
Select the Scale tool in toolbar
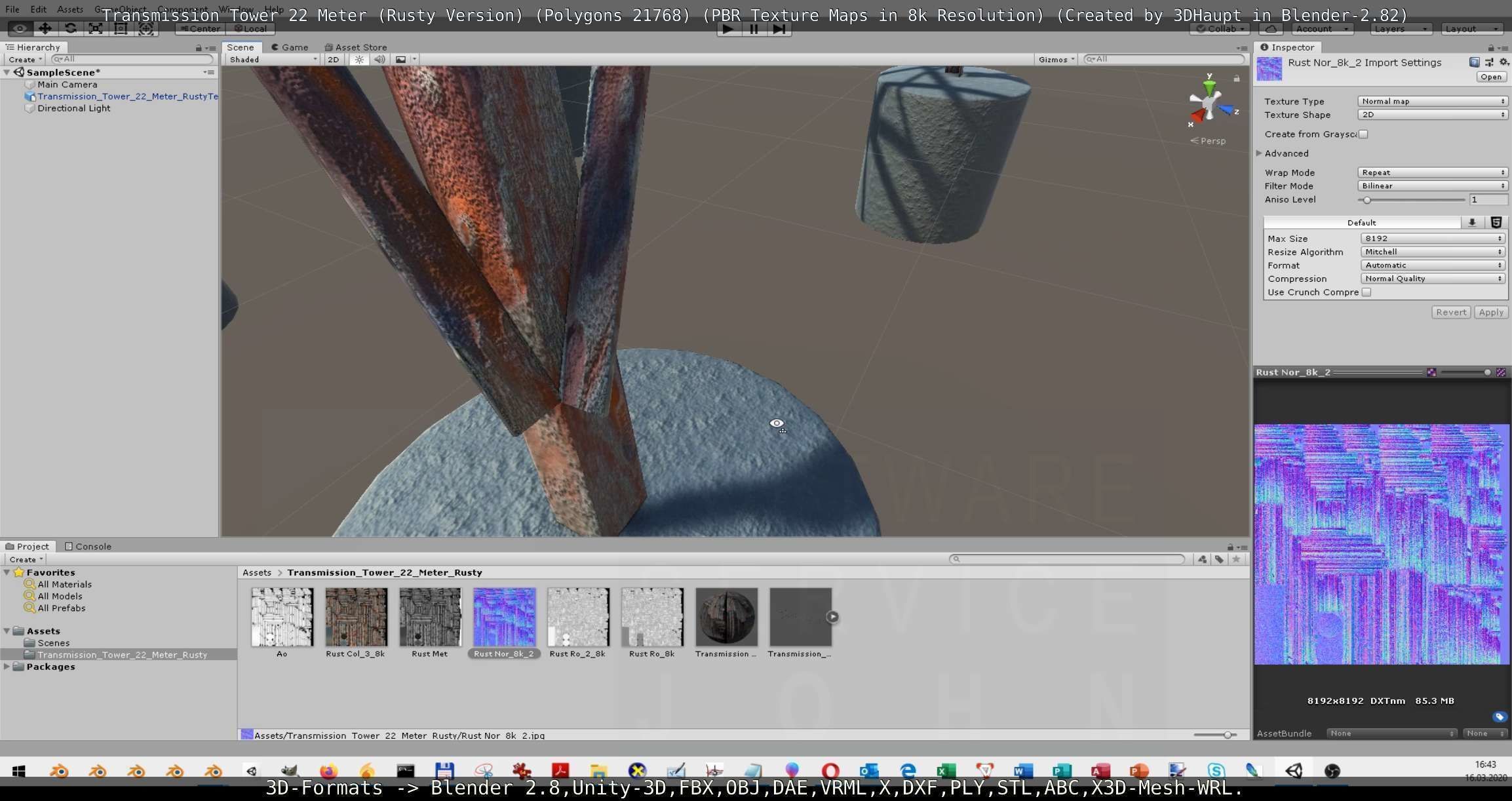pos(96,28)
